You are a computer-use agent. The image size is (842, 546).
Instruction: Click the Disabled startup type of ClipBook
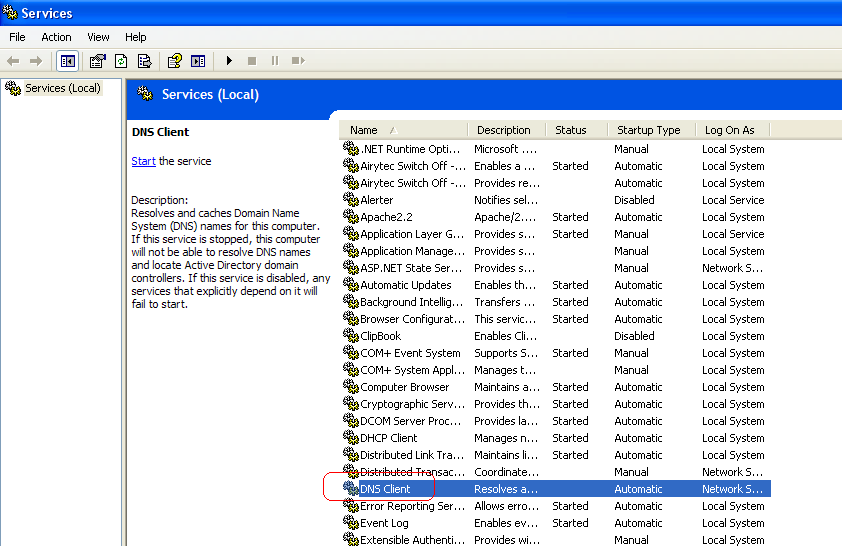634,336
